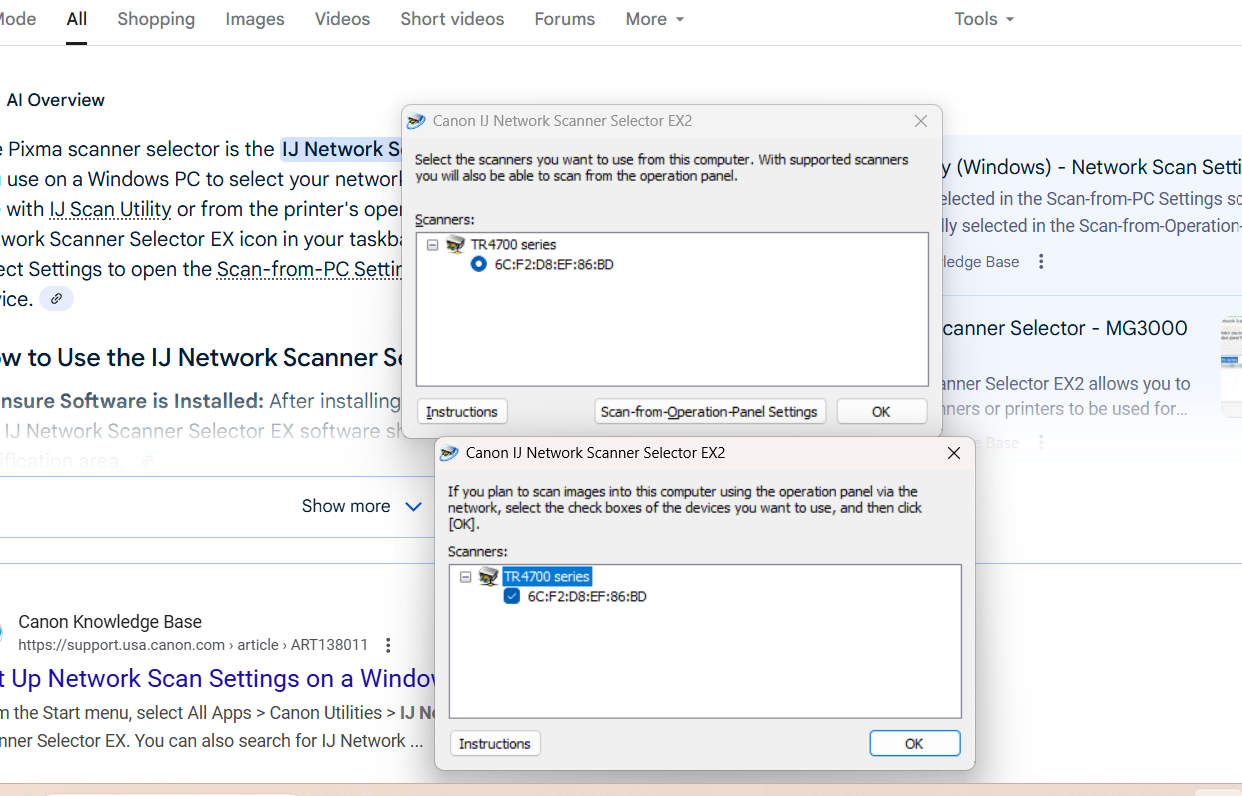The image size is (1242, 796).
Task: Expand the AI Overview with Show more
Action: [361, 506]
